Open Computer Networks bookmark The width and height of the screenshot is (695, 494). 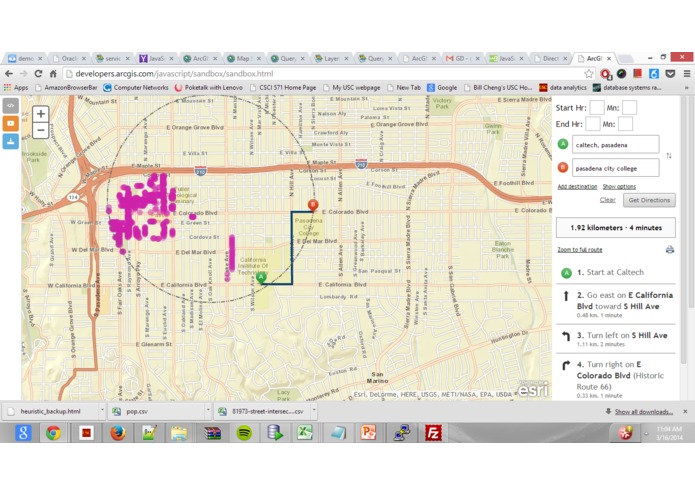click(x=136, y=88)
